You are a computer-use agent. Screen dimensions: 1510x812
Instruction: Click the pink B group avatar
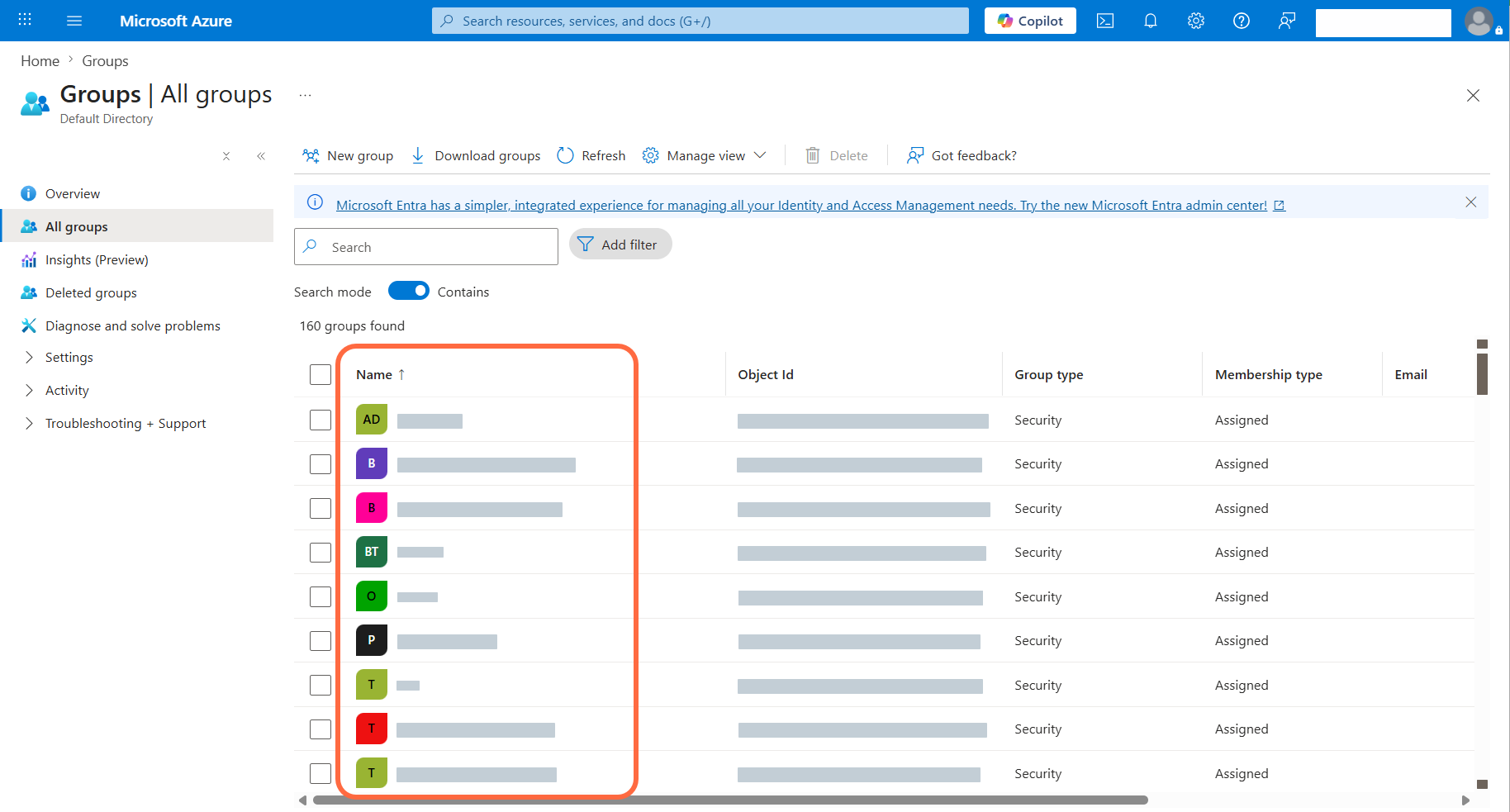coord(372,508)
